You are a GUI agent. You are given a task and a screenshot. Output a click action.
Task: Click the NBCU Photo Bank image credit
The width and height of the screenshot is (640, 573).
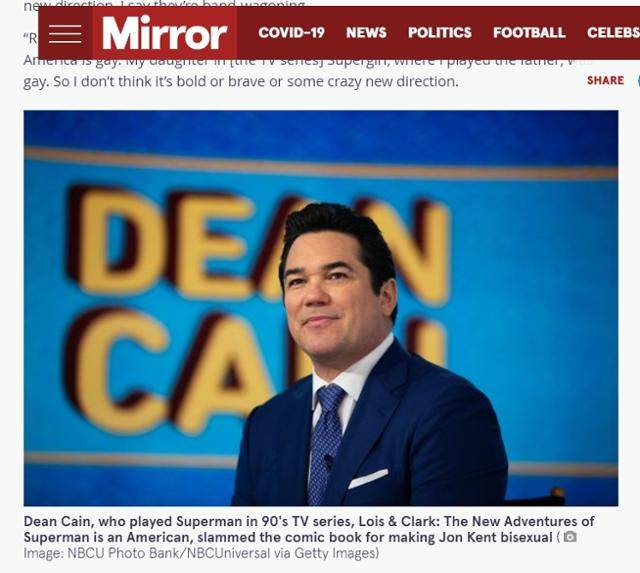point(201,553)
